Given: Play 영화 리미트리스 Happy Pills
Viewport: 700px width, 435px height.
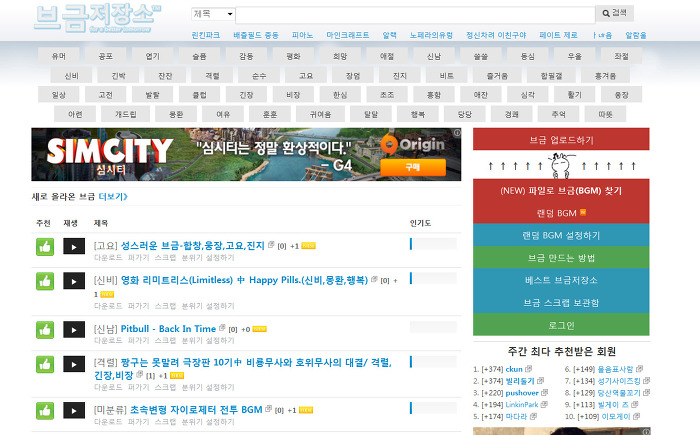Looking at the screenshot, I should (74, 281).
